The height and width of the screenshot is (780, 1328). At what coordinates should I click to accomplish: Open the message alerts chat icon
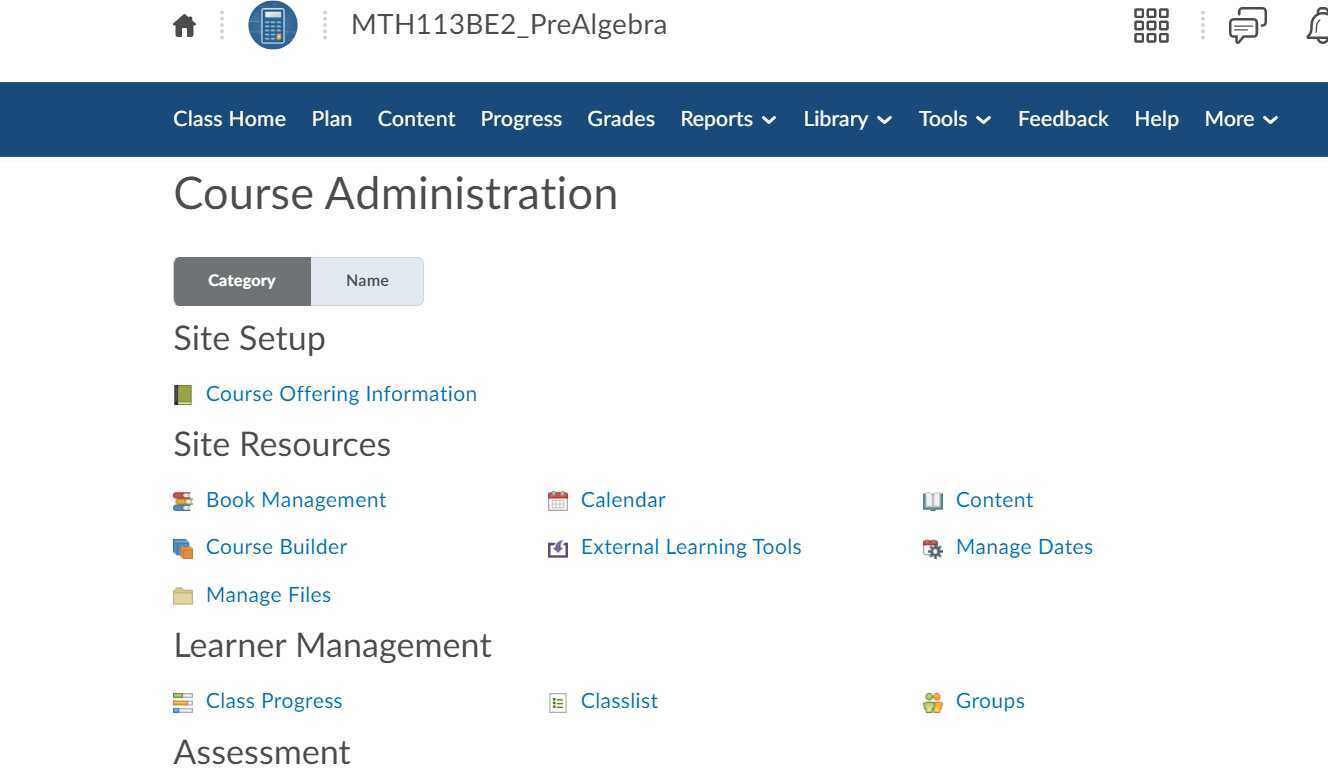(x=1247, y=26)
